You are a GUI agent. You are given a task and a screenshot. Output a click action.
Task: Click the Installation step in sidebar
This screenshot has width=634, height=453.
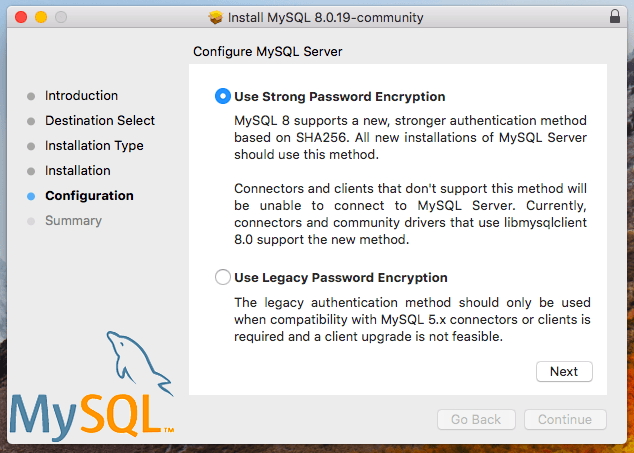click(78, 171)
